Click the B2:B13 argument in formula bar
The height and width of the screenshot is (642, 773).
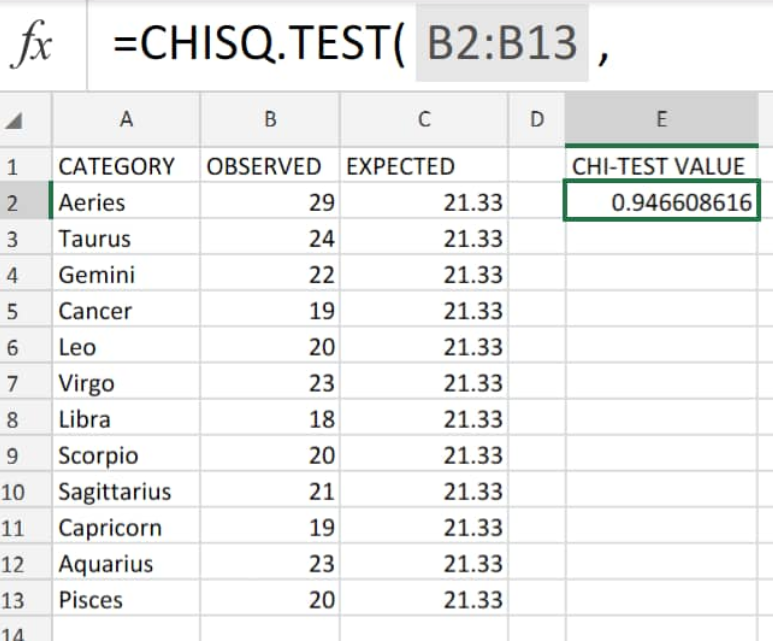pos(502,43)
